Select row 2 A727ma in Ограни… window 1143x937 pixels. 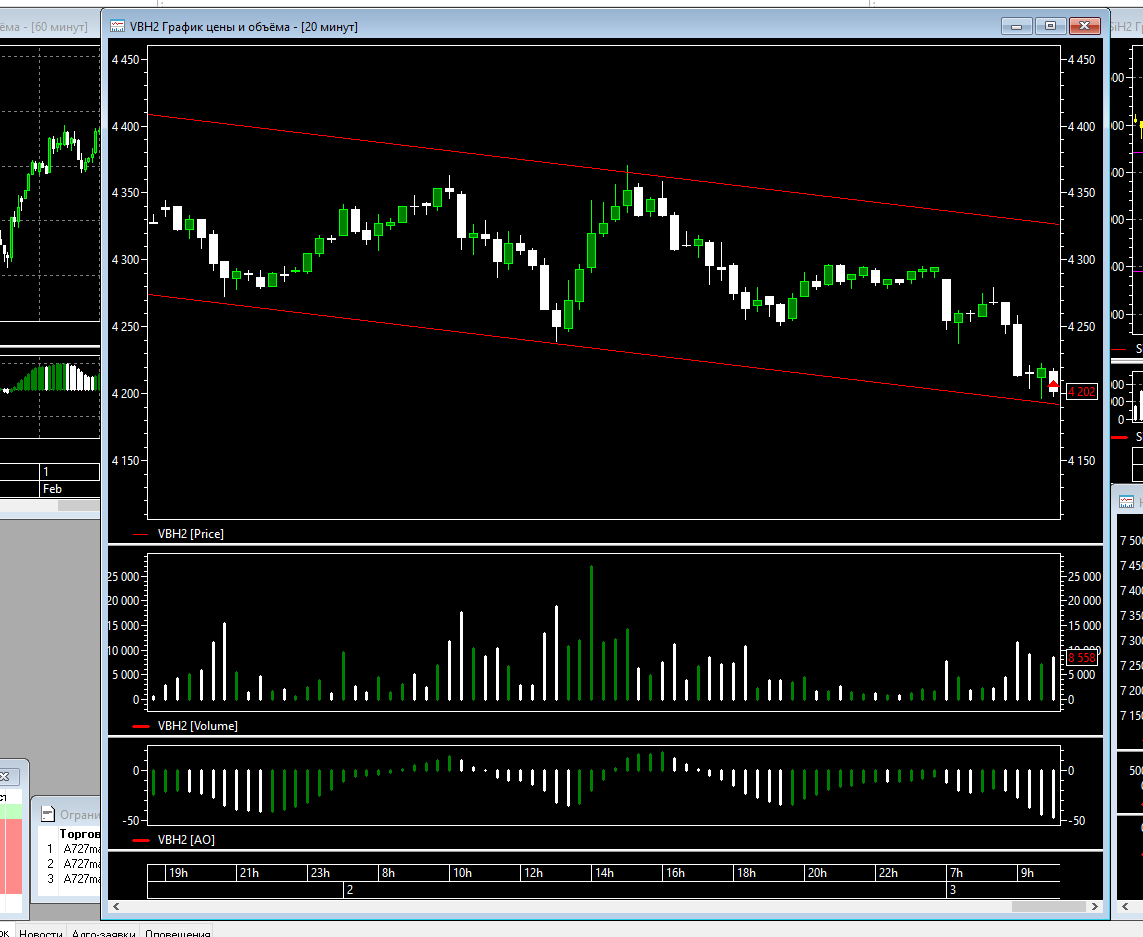coord(69,864)
